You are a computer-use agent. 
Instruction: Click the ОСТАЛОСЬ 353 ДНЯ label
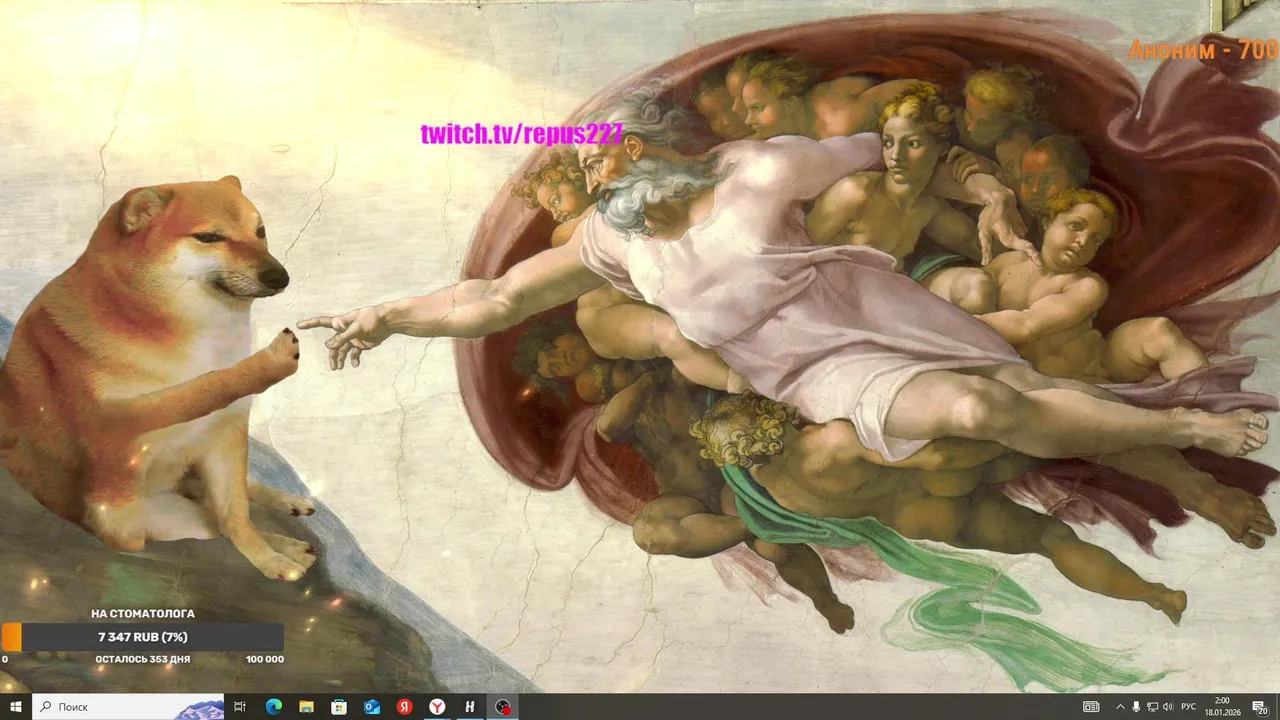(x=143, y=660)
